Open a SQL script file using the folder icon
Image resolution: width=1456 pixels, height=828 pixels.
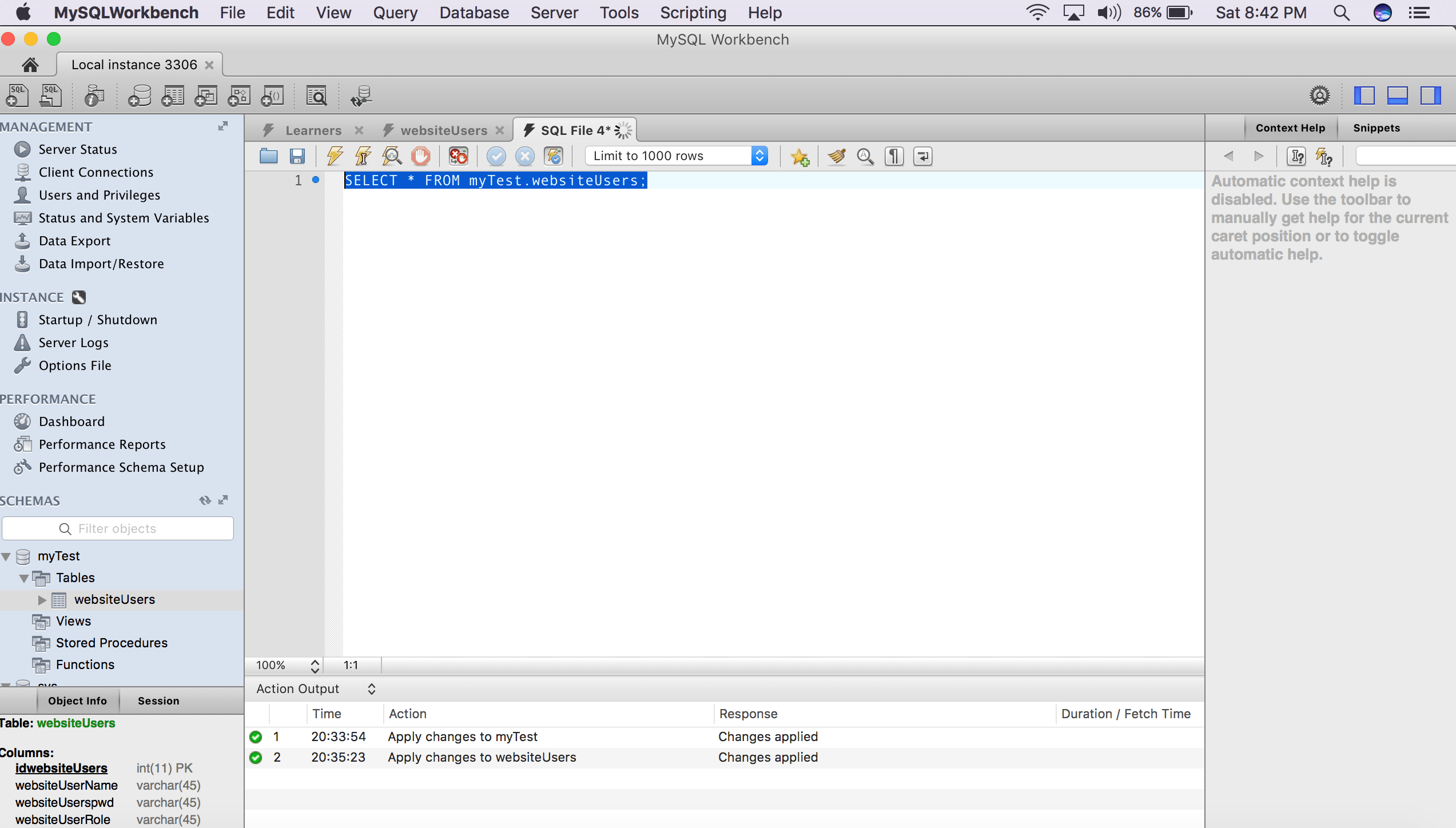tap(268, 156)
